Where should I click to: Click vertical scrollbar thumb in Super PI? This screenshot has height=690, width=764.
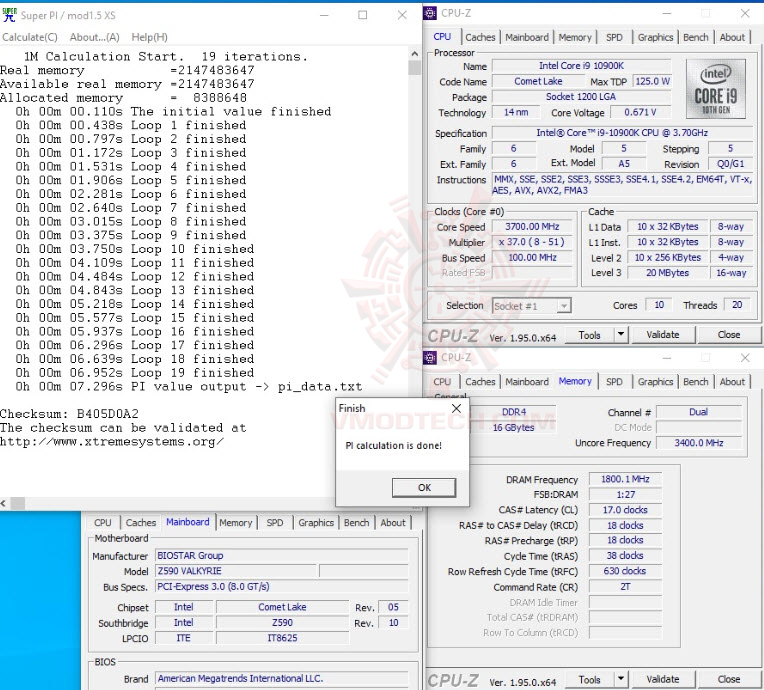pyautogui.click(x=415, y=67)
